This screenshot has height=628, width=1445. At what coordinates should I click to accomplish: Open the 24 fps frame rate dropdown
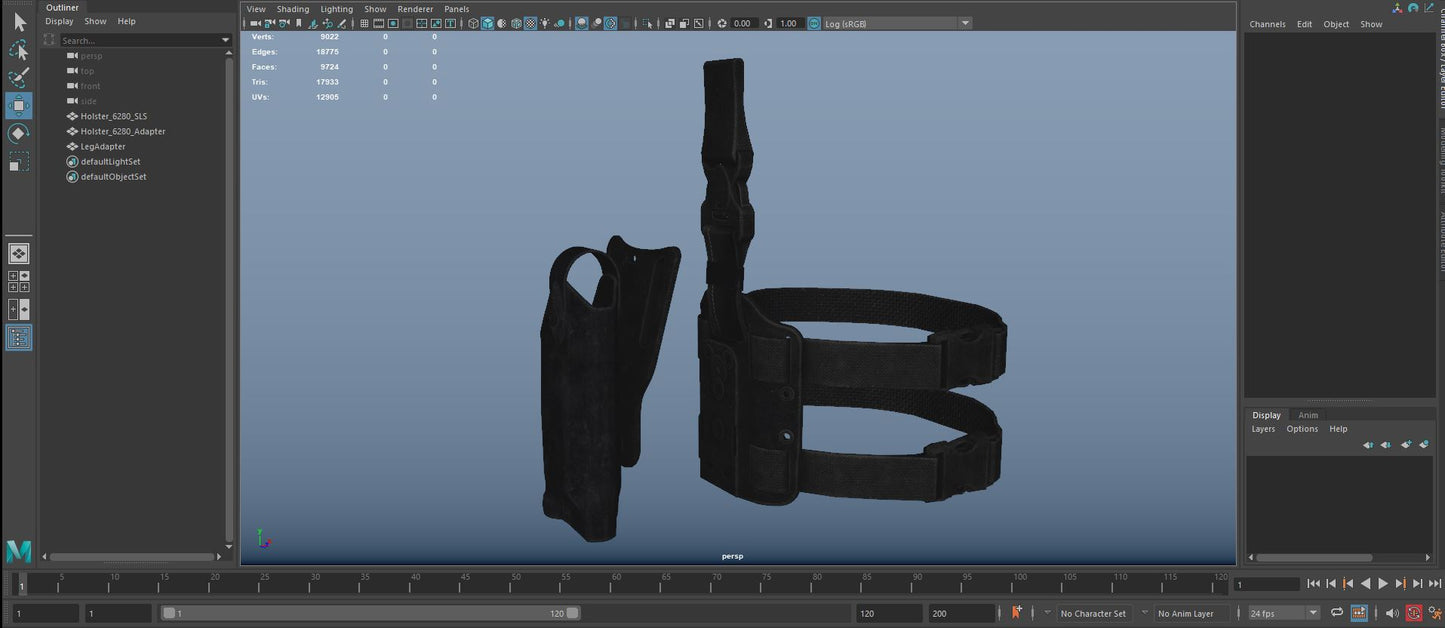tap(1312, 613)
